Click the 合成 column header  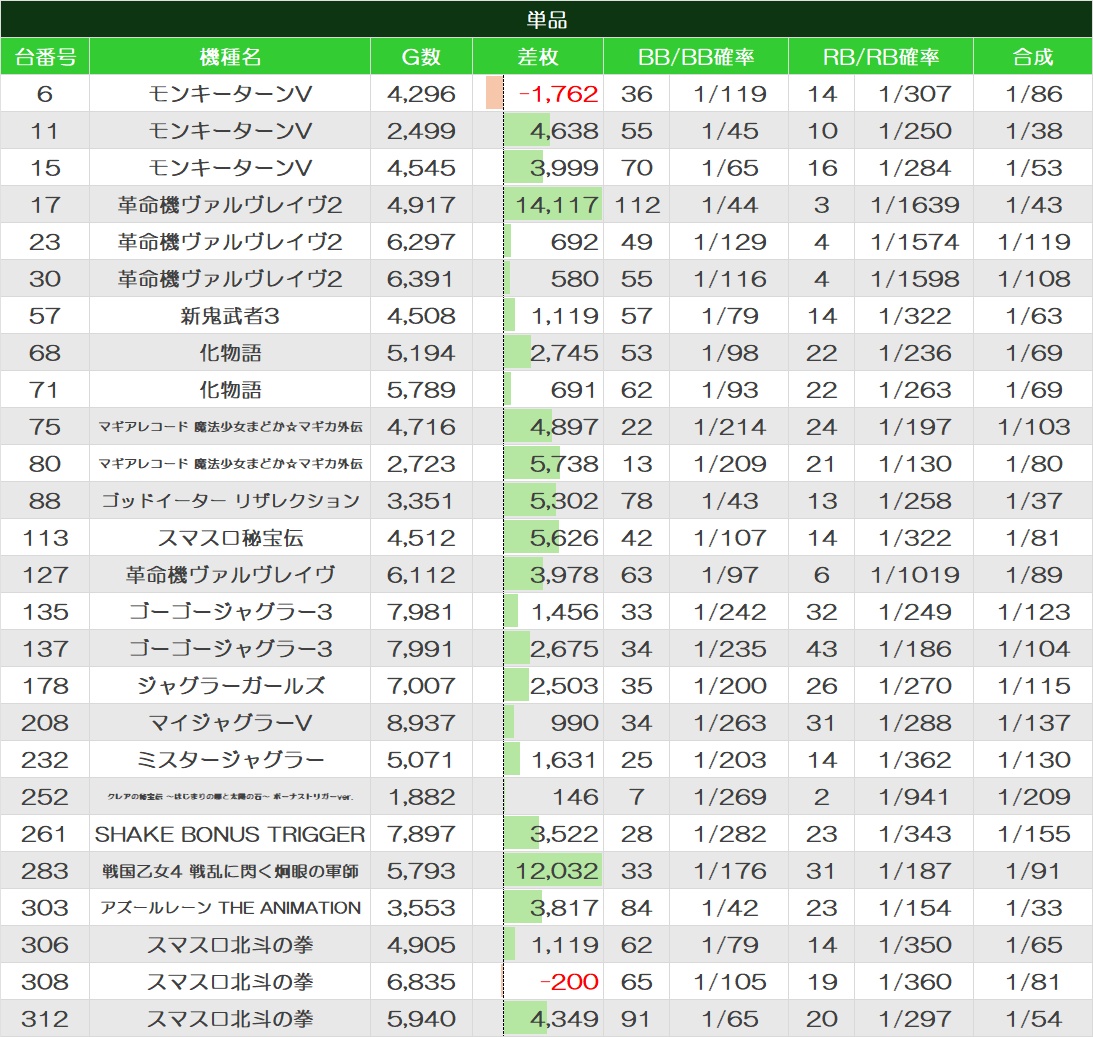point(1033,56)
